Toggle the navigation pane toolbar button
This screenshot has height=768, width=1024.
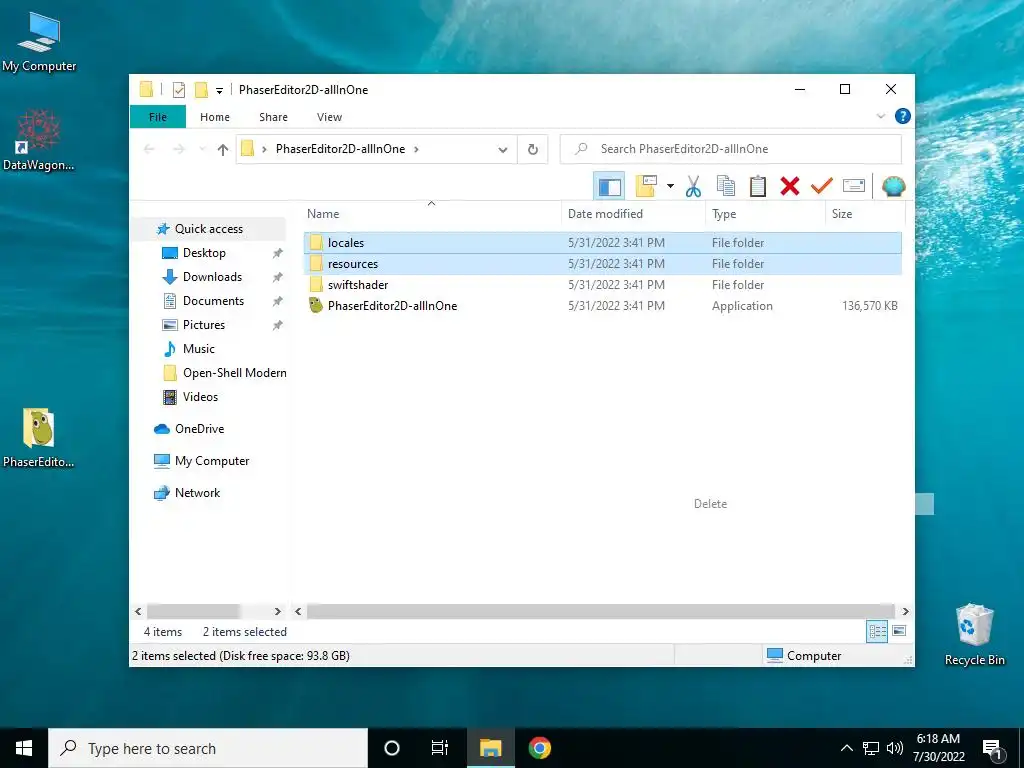(609, 187)
